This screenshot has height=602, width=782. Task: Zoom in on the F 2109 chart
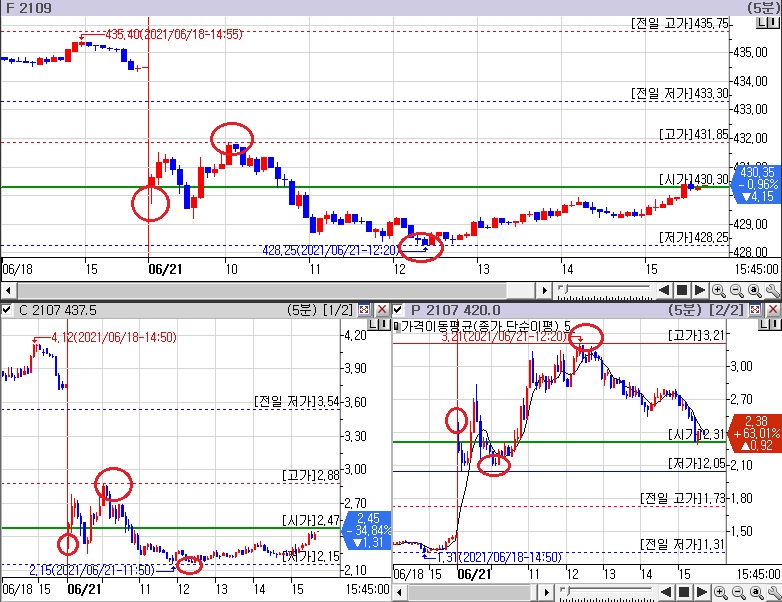[718, 290]
